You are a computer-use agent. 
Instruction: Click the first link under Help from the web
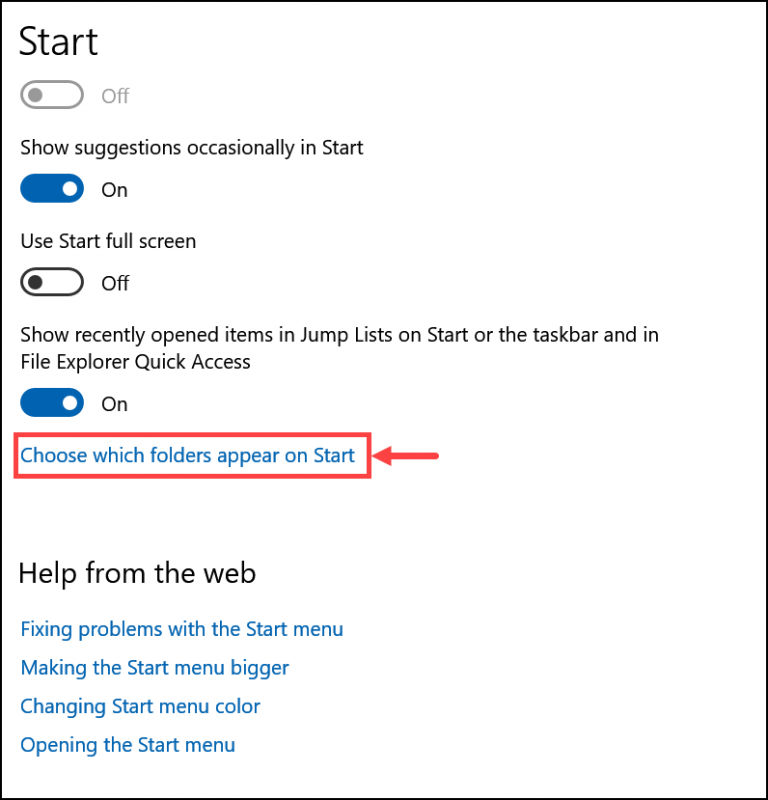tap(182, 629)
